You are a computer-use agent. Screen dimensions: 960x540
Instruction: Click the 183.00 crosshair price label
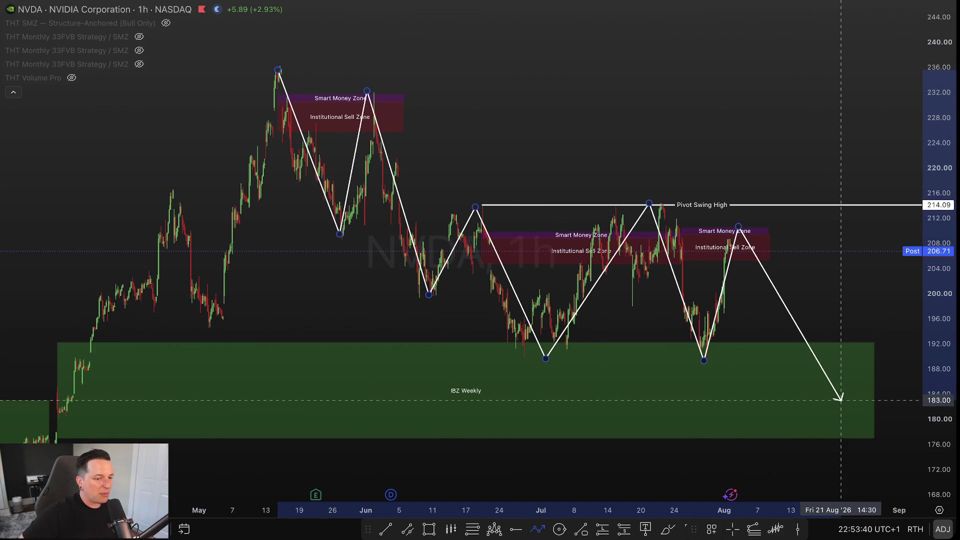[x=938, y=400]
